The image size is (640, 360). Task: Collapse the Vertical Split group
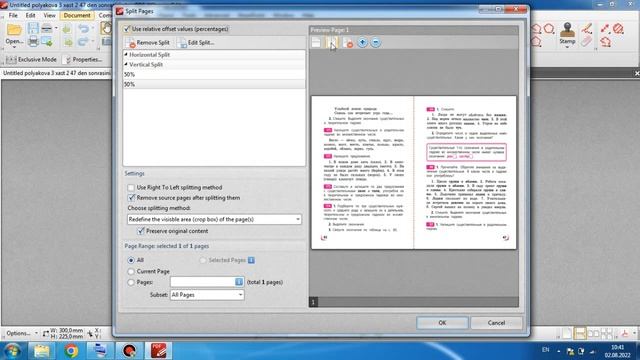(x=126, y=64)
